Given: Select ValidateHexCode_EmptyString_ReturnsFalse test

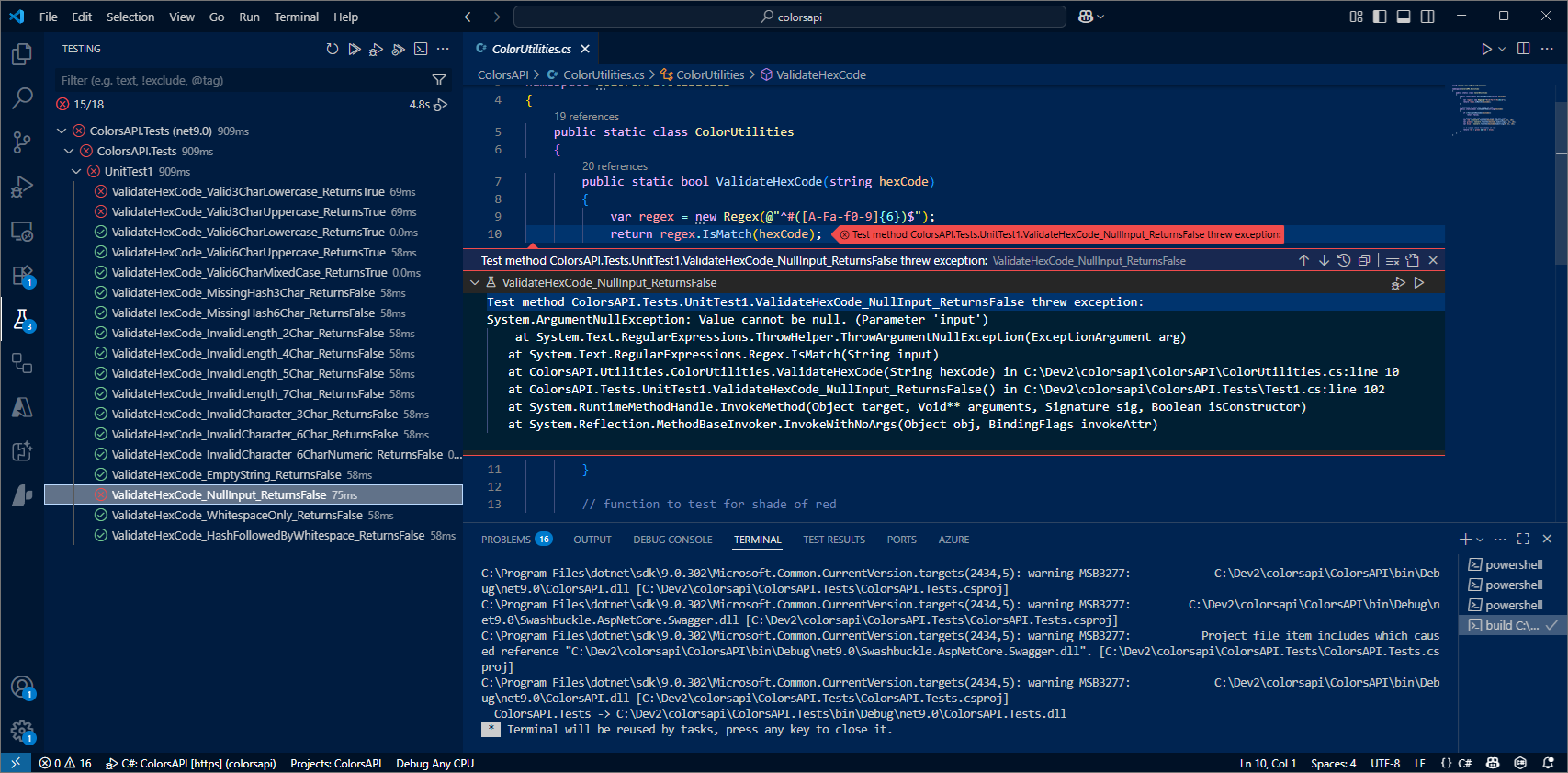Looking at the screenshot, I should pos(226,475).
